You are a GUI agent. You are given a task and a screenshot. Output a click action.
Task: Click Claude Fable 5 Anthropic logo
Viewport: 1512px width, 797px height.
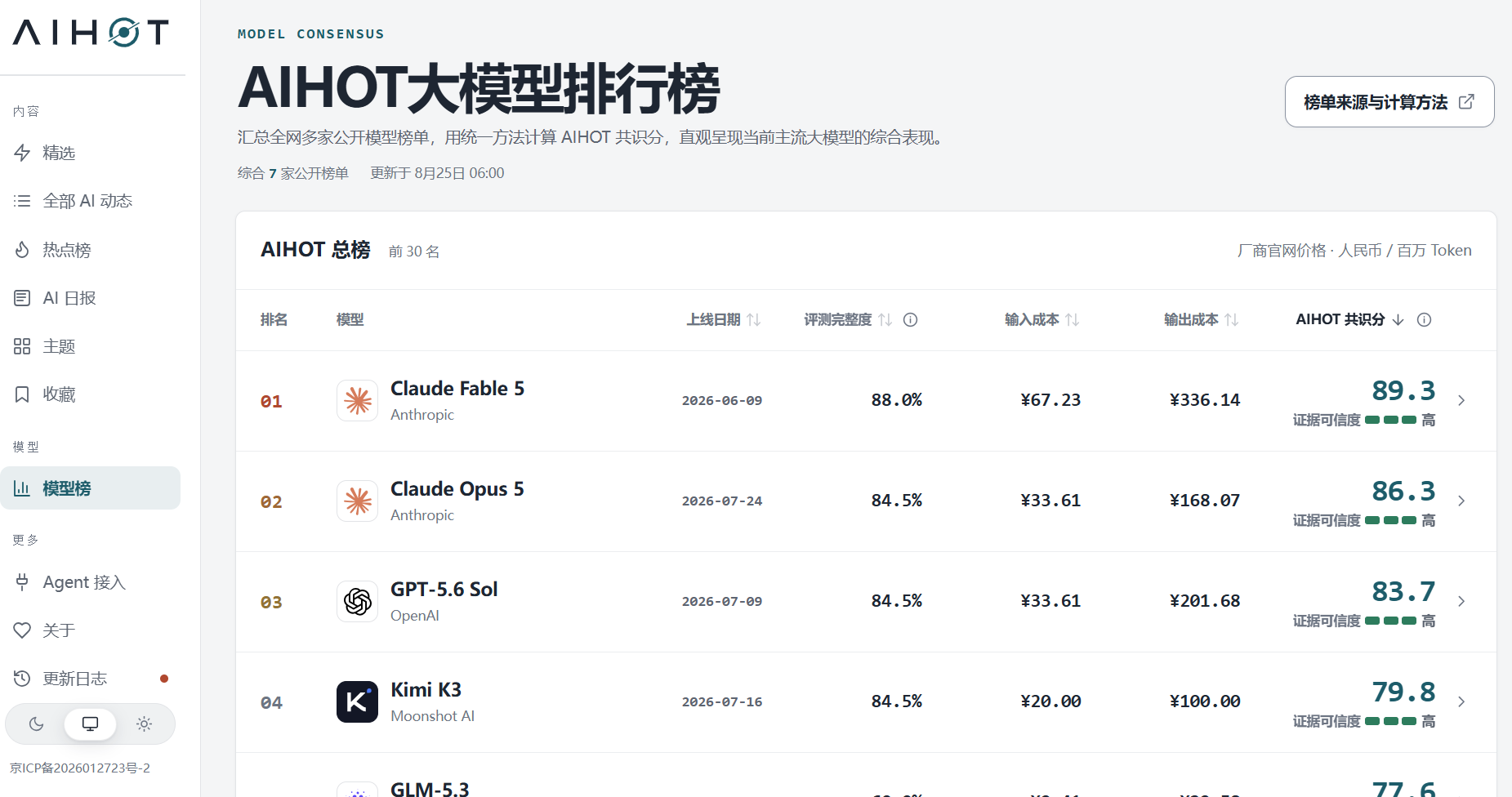357,400
